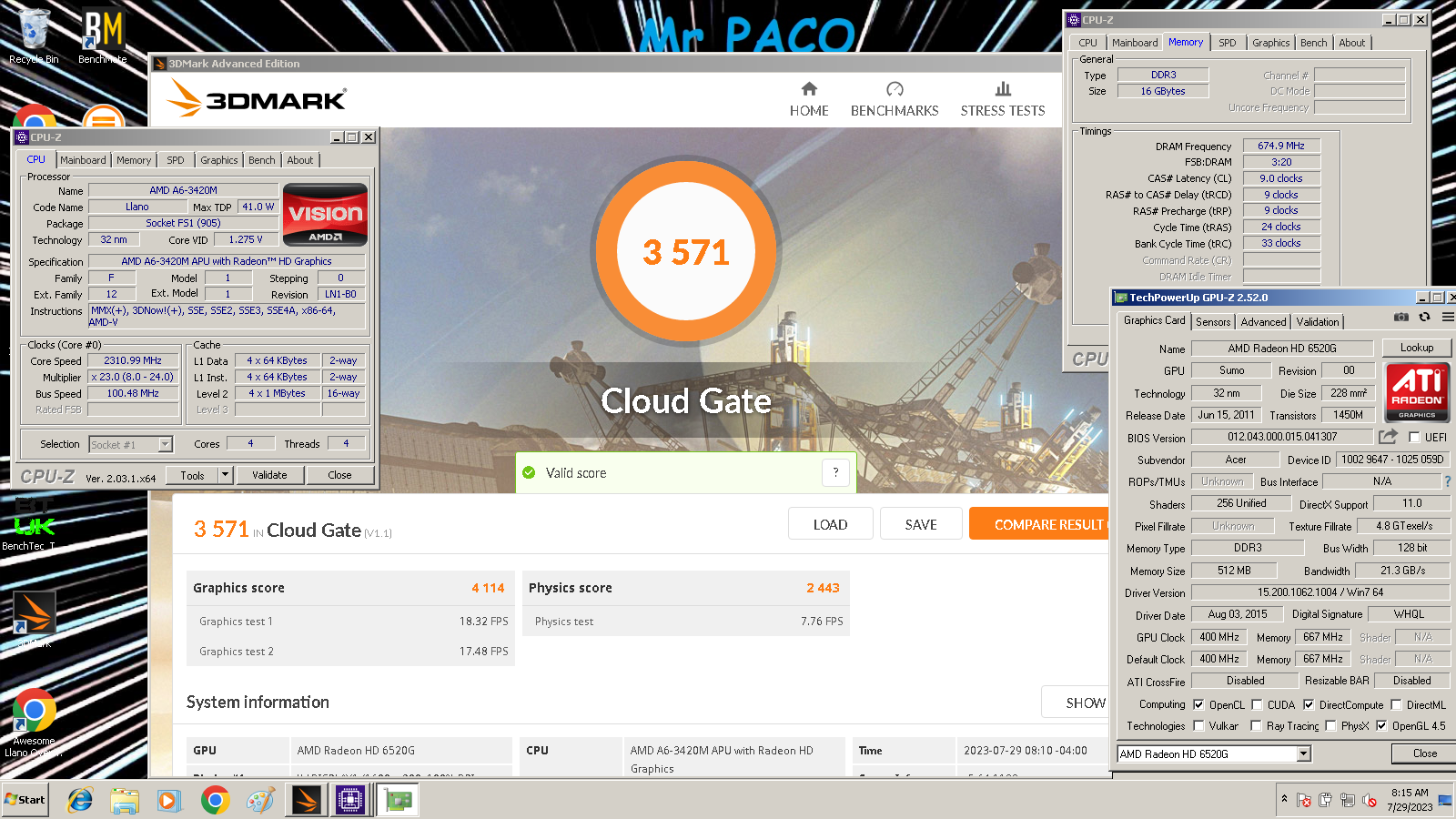The width and height of the screenshot is (1456, 819).
Task: Toggle the DirectCompute checkbox
Action: tap(1309, 704)
